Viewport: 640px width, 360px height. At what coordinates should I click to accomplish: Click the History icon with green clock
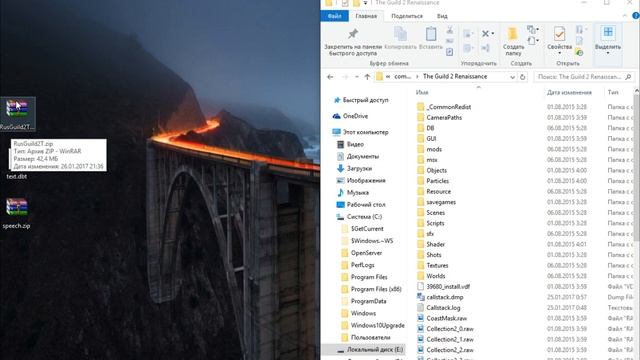[579, 52]
